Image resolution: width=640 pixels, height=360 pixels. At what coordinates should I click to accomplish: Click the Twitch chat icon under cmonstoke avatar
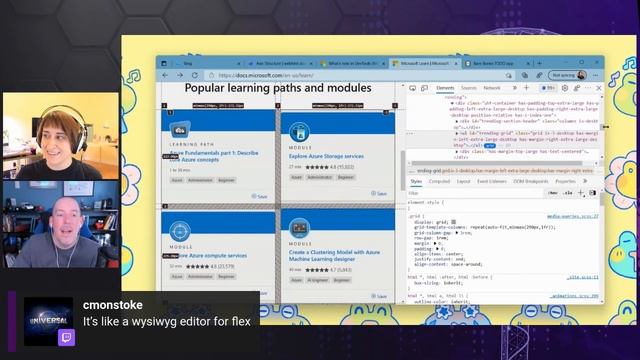pyautogui.click(x=66, y=337)
